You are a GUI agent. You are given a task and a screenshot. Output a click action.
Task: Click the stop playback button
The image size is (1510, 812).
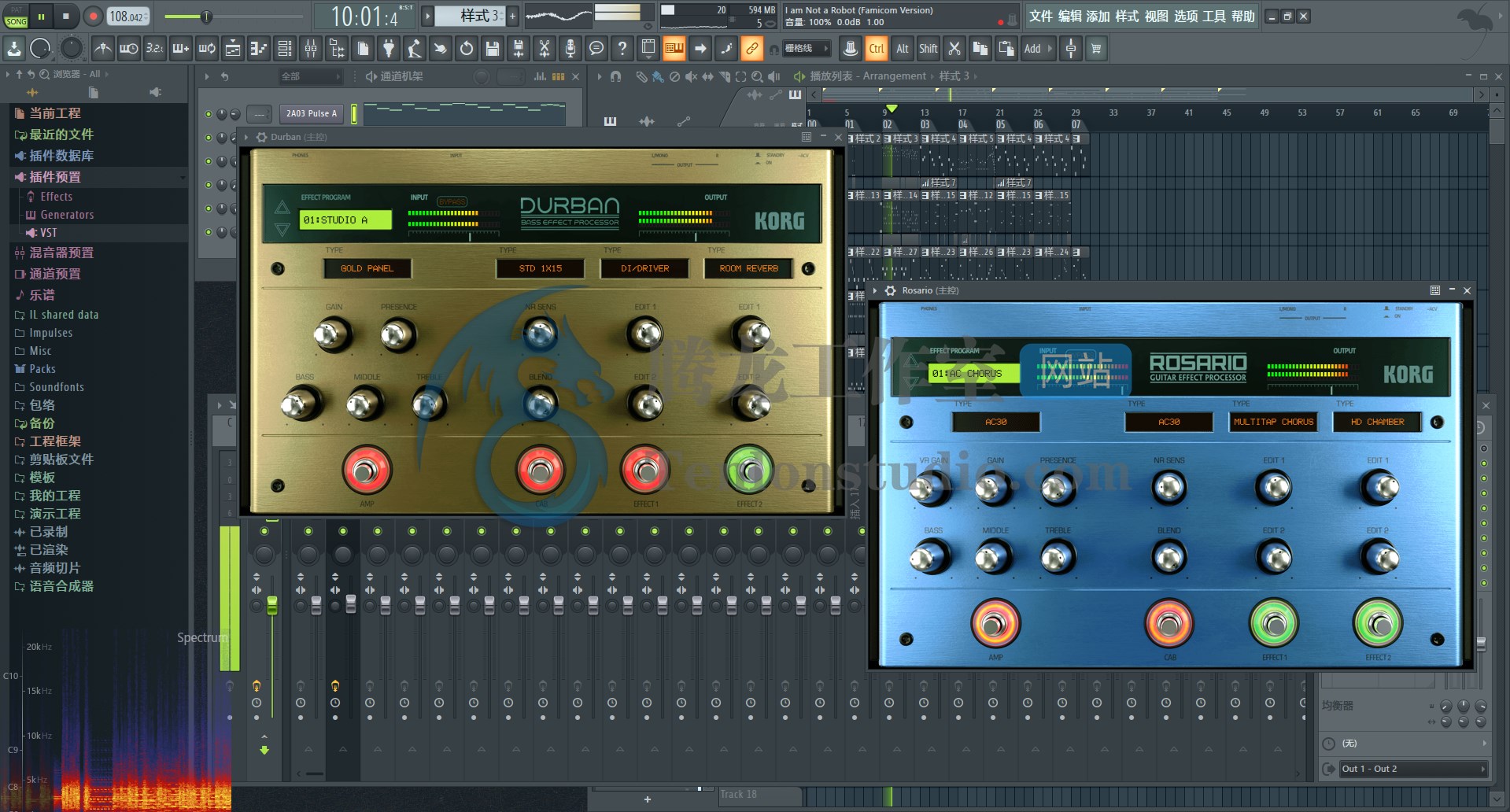(x=66, y=16)
